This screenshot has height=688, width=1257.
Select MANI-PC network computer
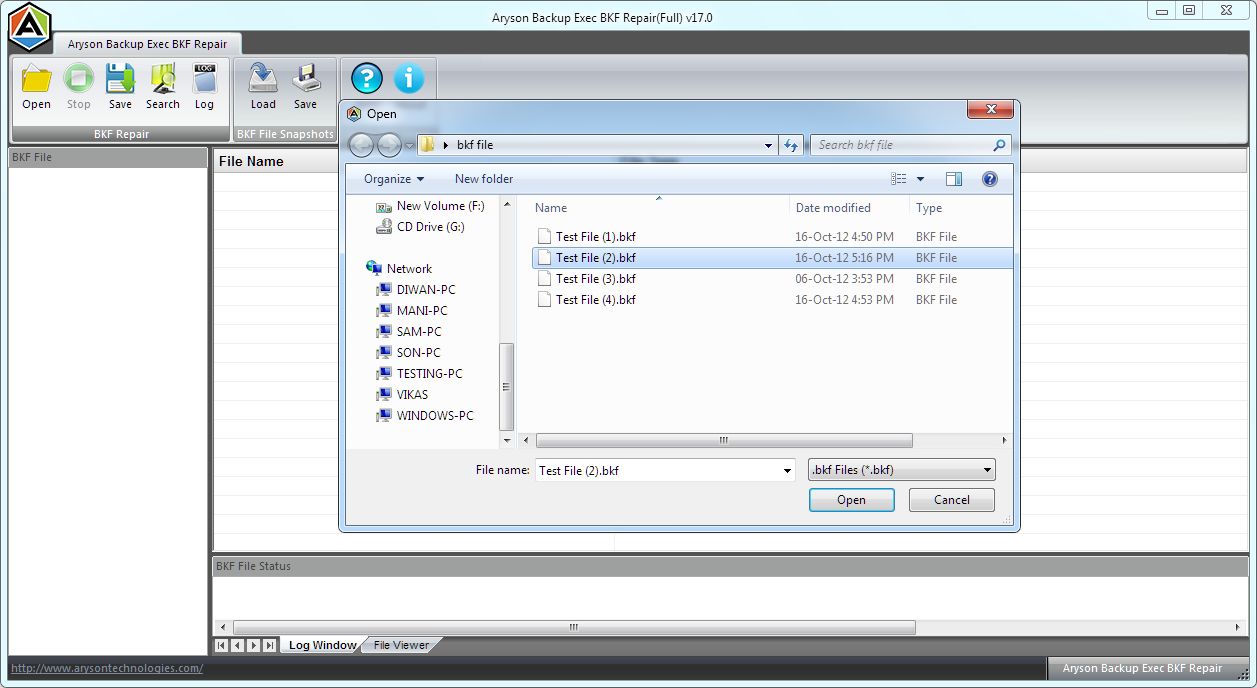click(411, 311)
